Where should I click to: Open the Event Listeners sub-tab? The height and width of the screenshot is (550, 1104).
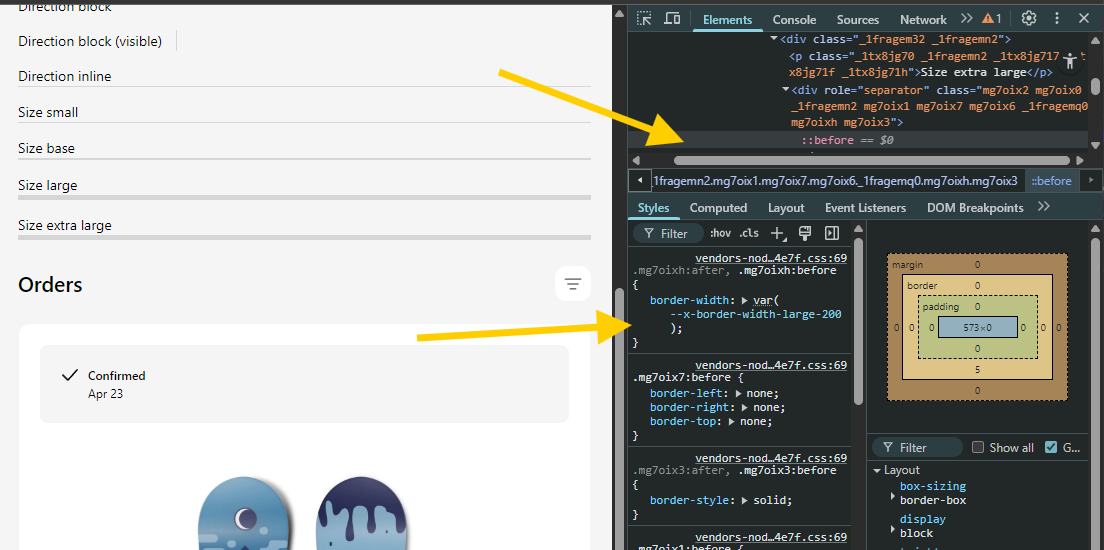tap(865, 208)
